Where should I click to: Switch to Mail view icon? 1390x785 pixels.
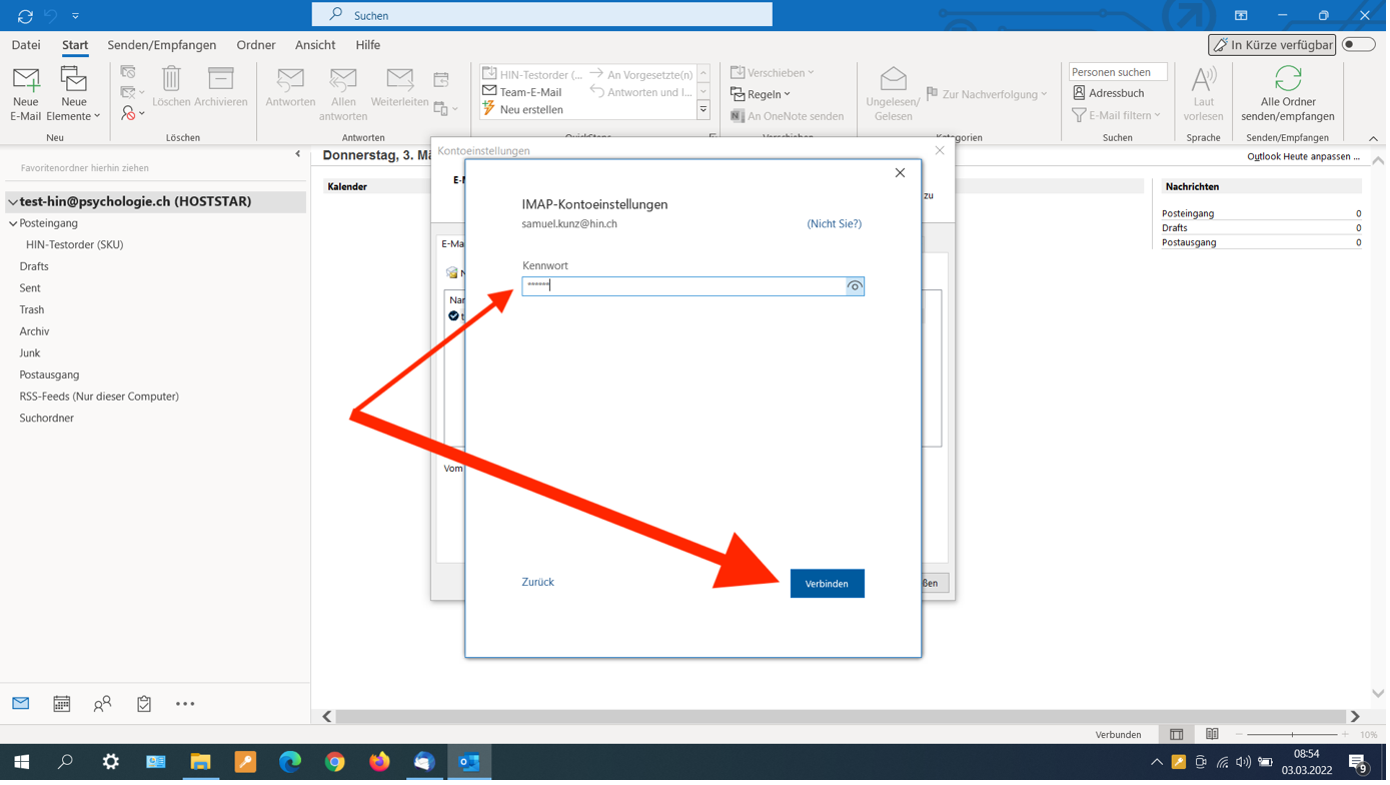pyautogui.click(x=21, y=704)
